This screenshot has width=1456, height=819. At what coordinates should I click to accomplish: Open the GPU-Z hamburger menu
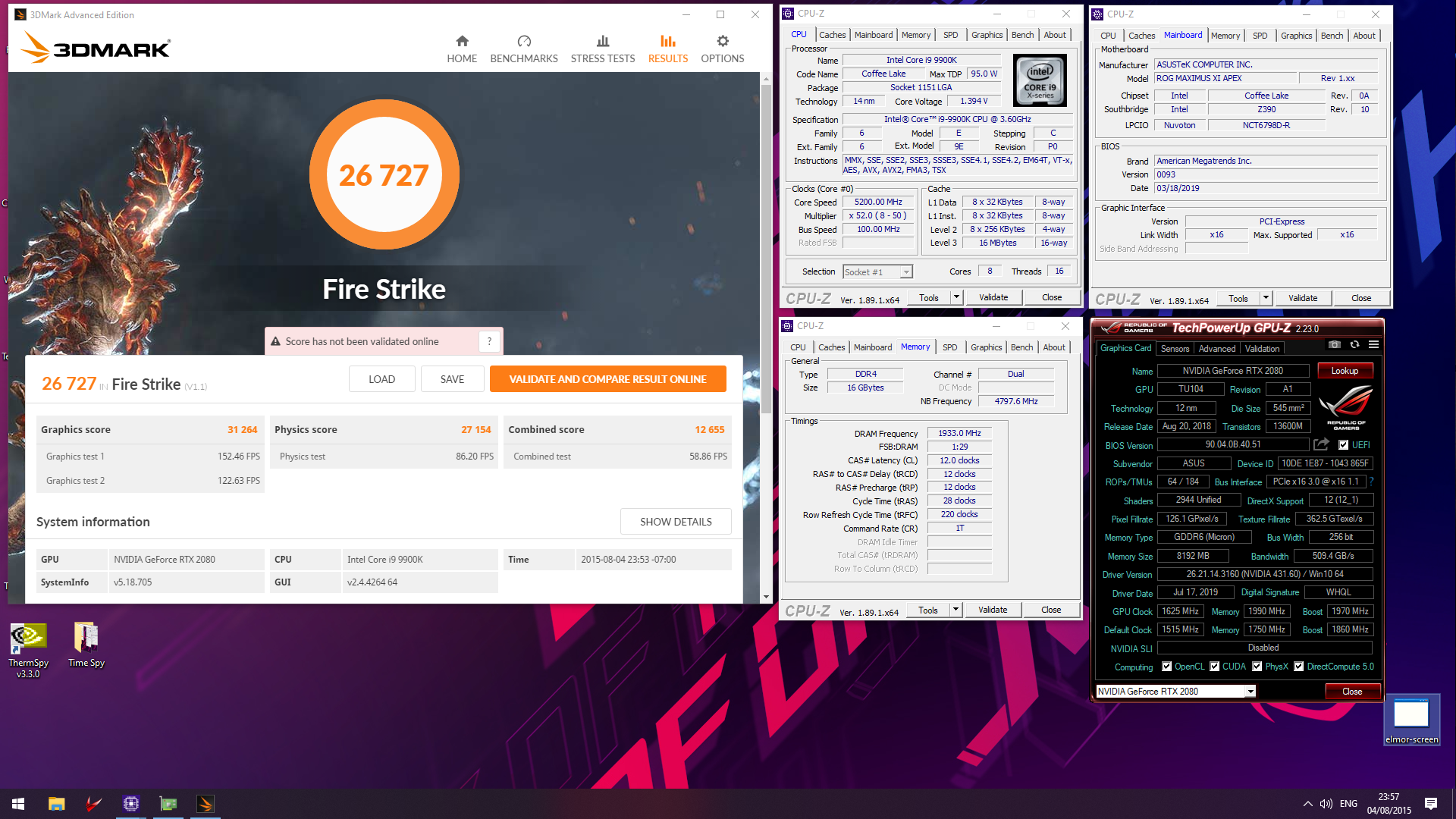(x=1373, y=345)
